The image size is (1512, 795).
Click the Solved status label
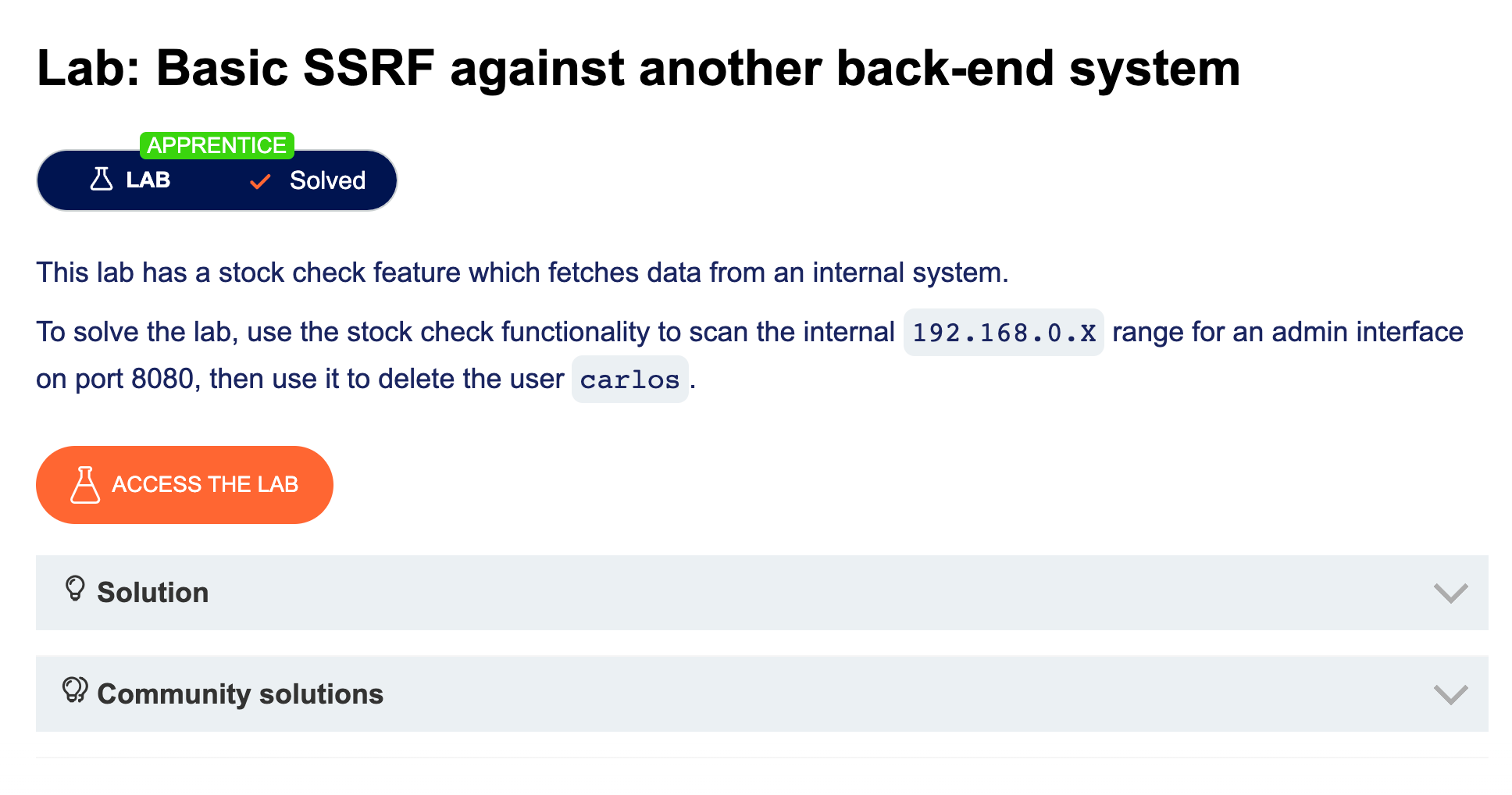click(x=327, y=180)
